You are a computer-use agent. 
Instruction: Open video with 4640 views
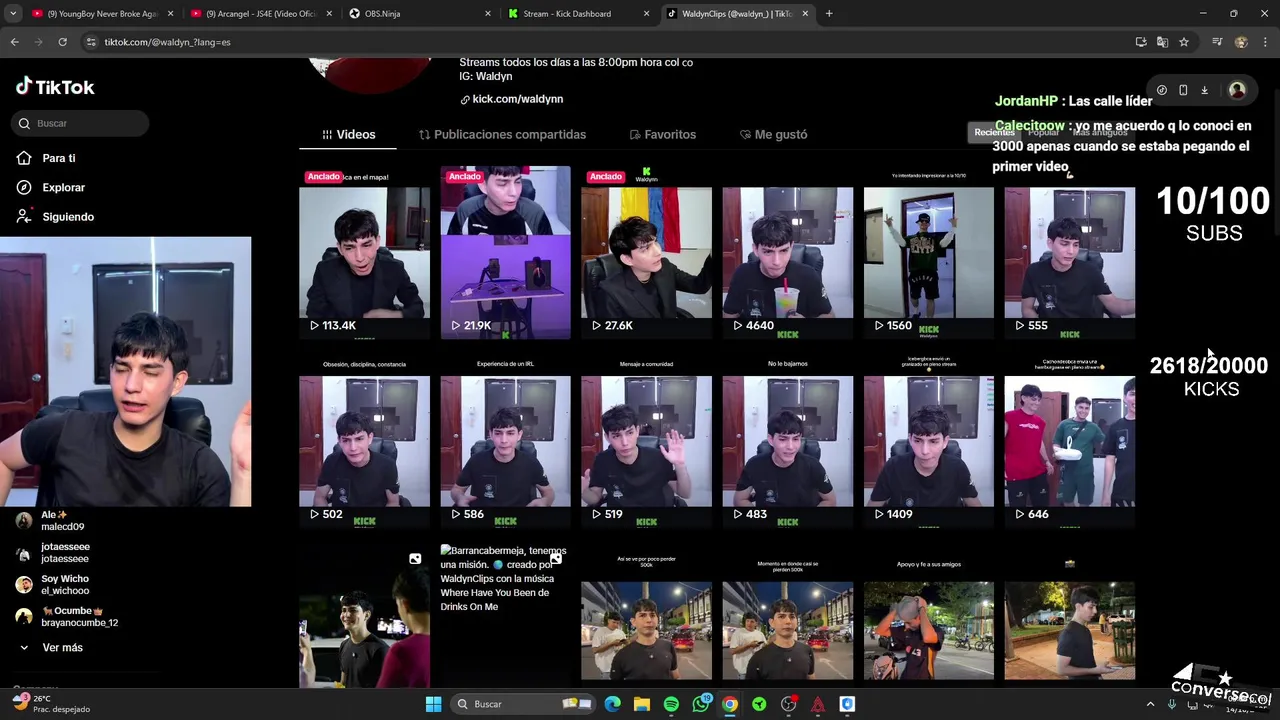click(x=787, y=252)
